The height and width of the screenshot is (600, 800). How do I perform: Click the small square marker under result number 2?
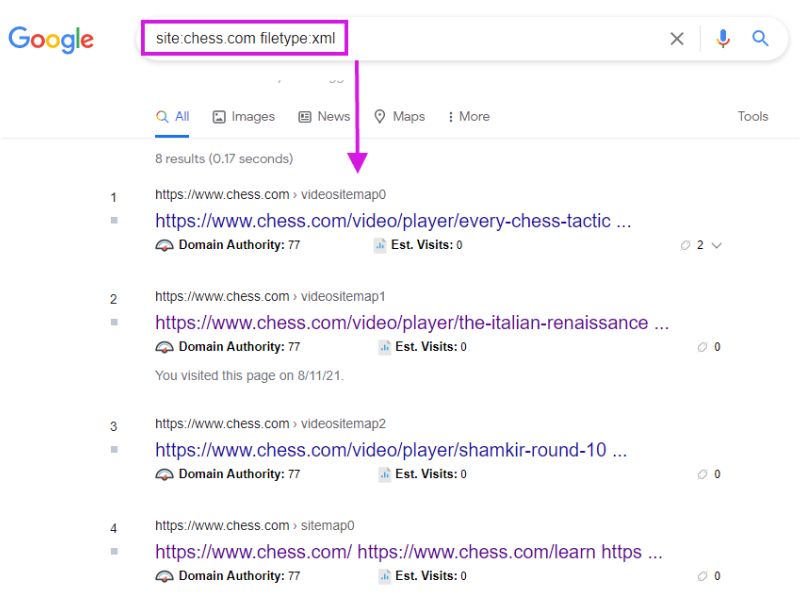pyautogui.click(x=114, y=322)
